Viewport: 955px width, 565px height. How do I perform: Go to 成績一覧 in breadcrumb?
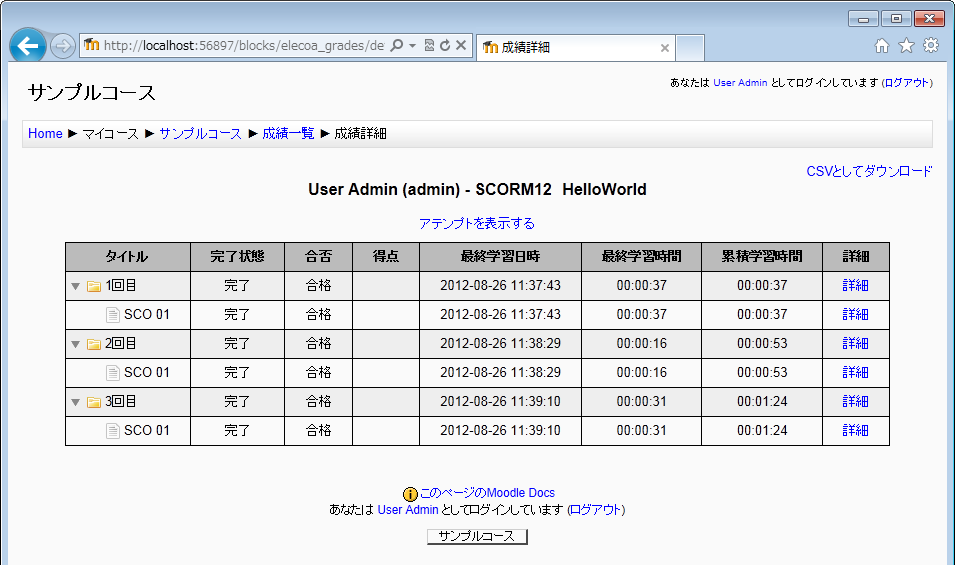click(288, 133)
